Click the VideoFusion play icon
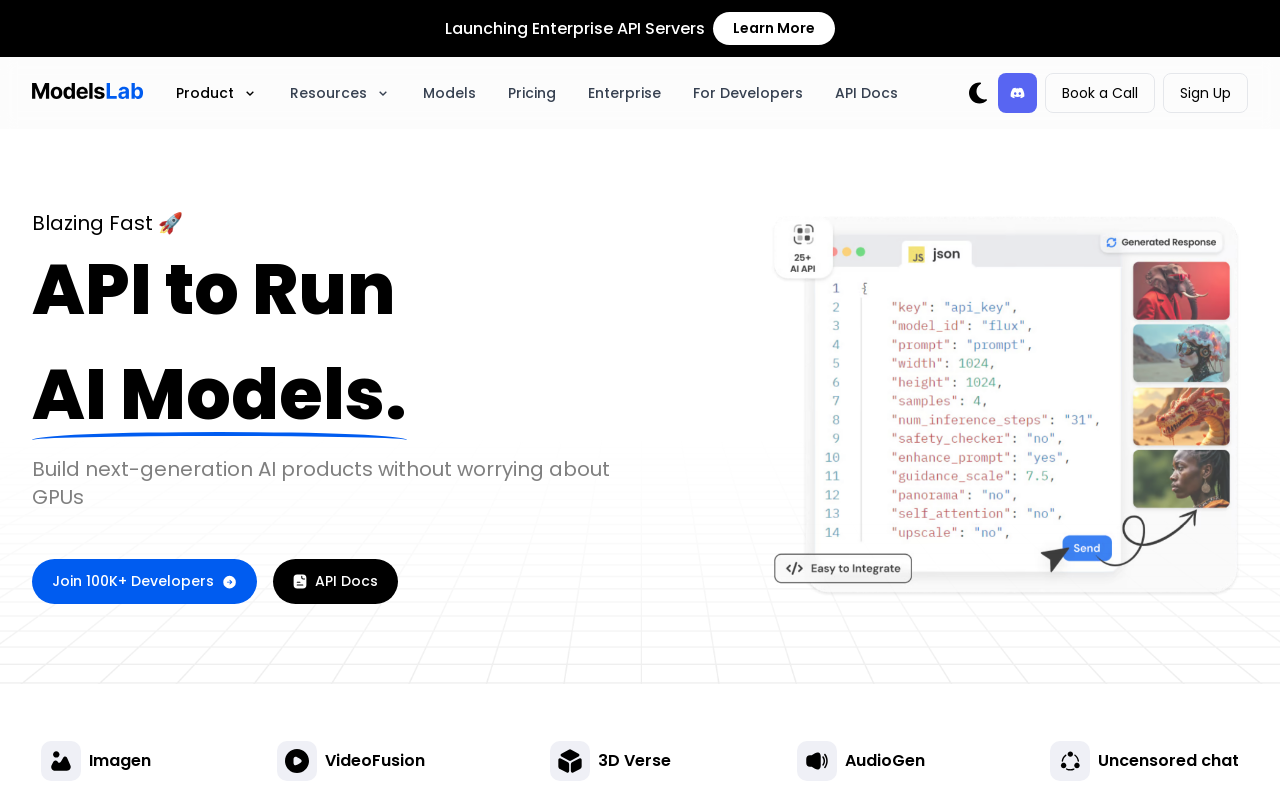This screenshot has height=800, width=1280. click(x=297, y=761)
